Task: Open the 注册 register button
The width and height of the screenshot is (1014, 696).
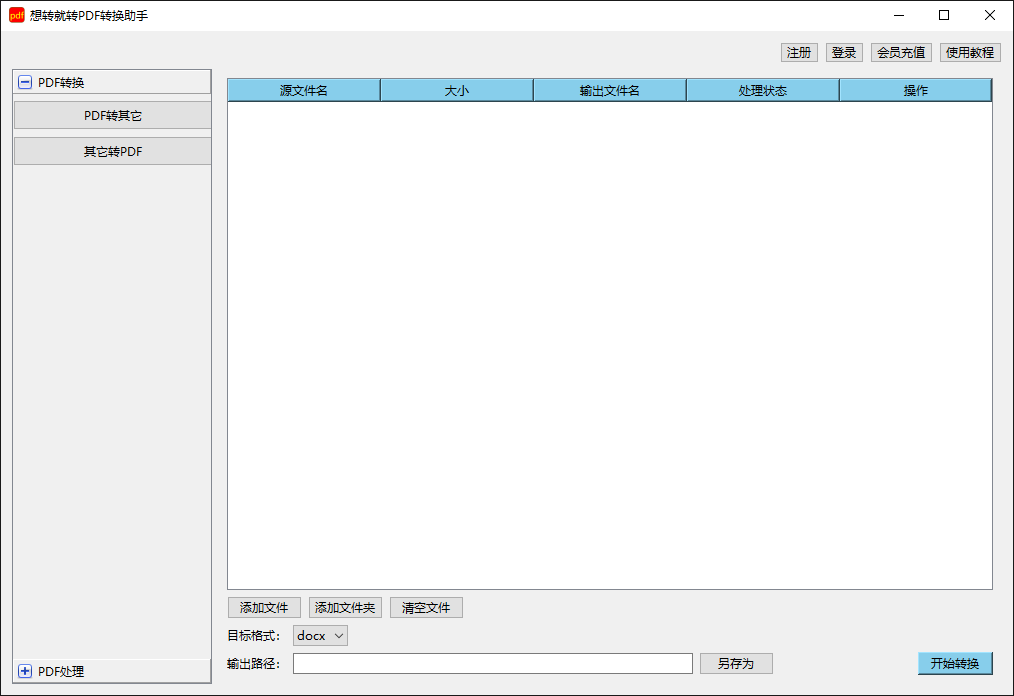Action: pos(799,52)
